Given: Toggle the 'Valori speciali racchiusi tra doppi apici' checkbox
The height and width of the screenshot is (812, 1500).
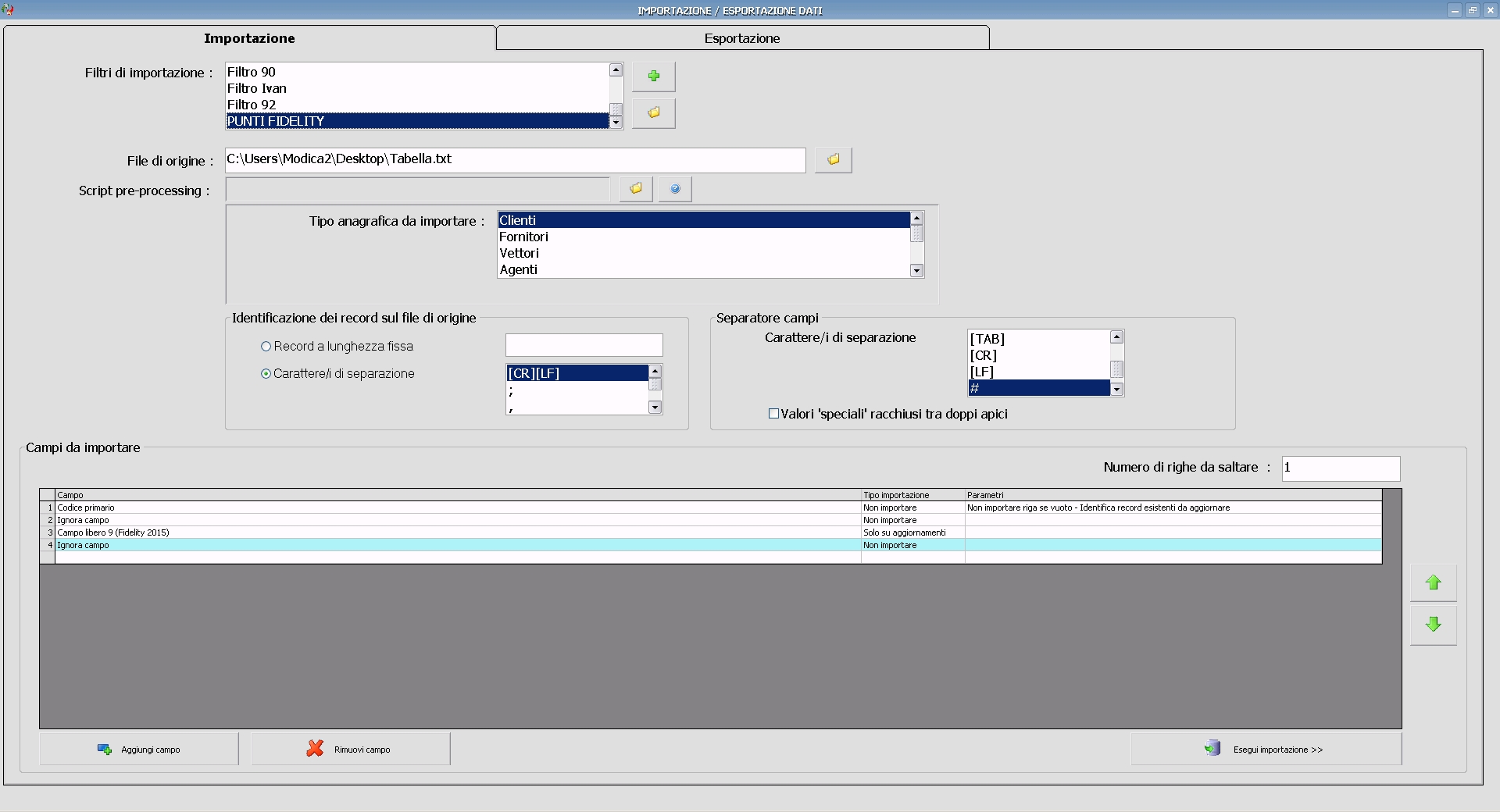Looking at the screenshot, I should [773, 414].
